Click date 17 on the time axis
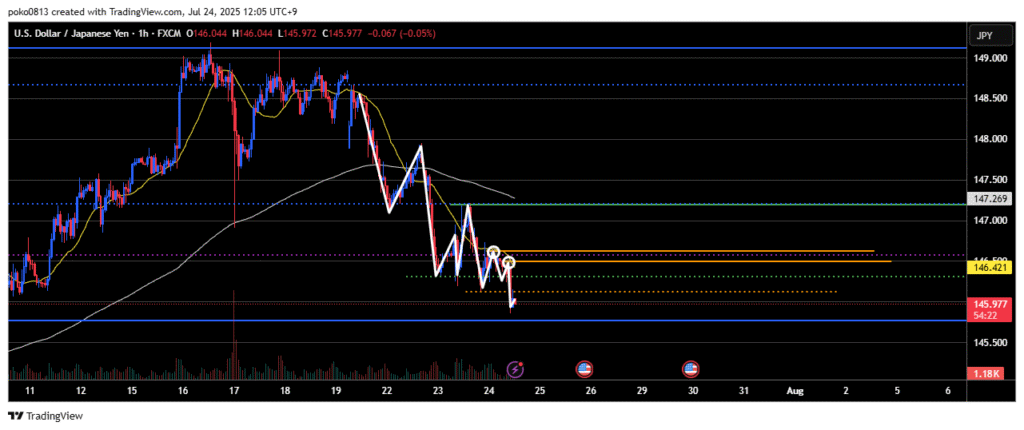The width and height of the screenshot is (1024, 430). 233,390
